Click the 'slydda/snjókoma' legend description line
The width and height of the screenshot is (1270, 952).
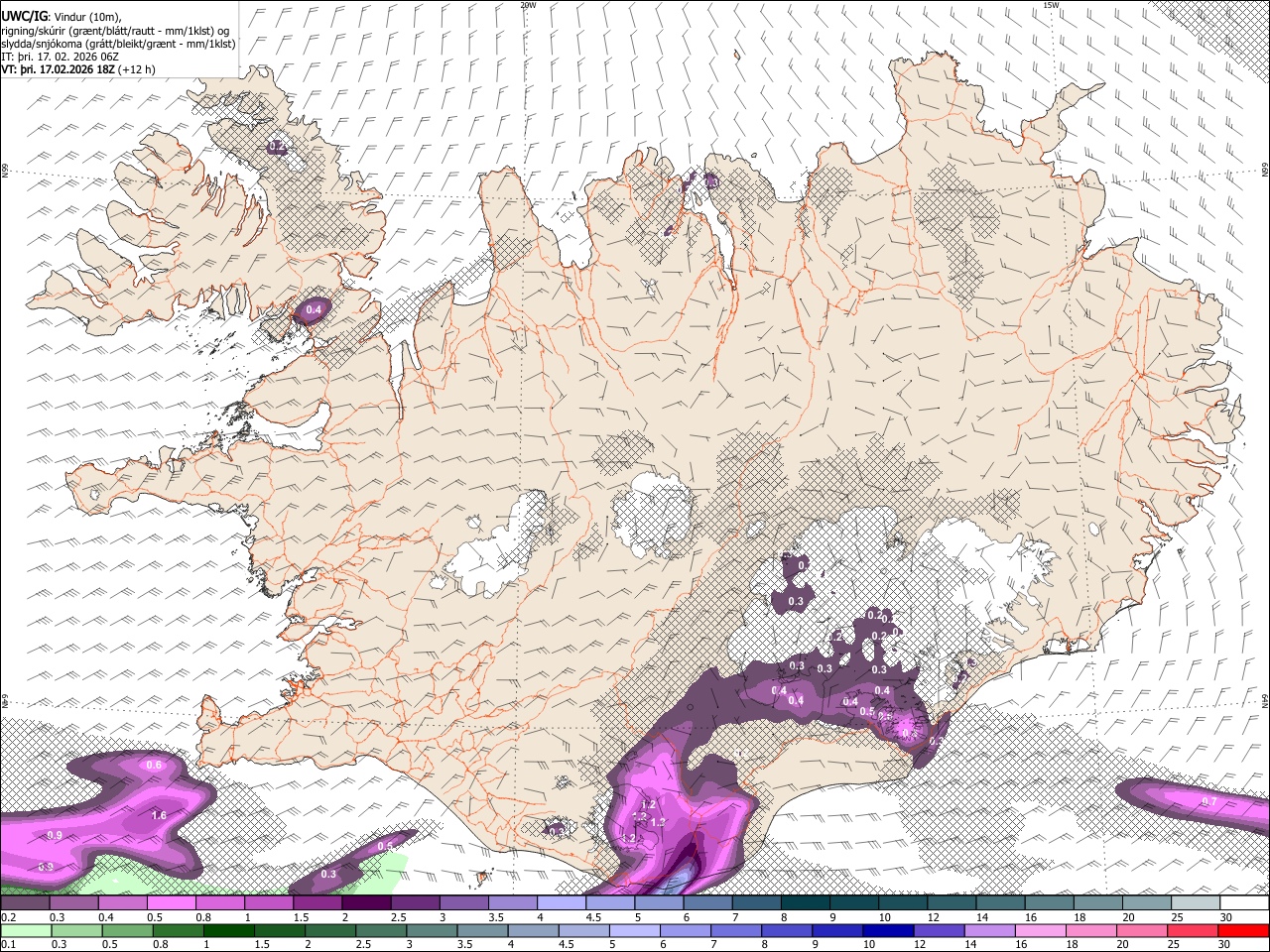(118, 44)
